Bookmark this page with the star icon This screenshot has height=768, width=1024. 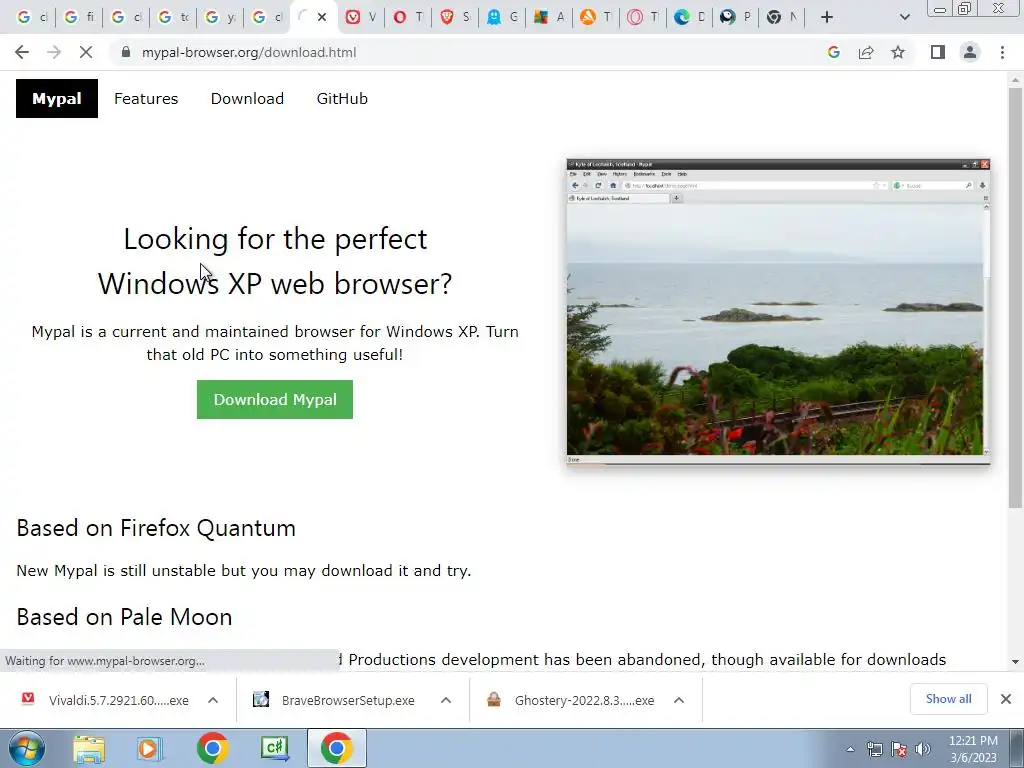pyautogui.click(x=898, y=52)
